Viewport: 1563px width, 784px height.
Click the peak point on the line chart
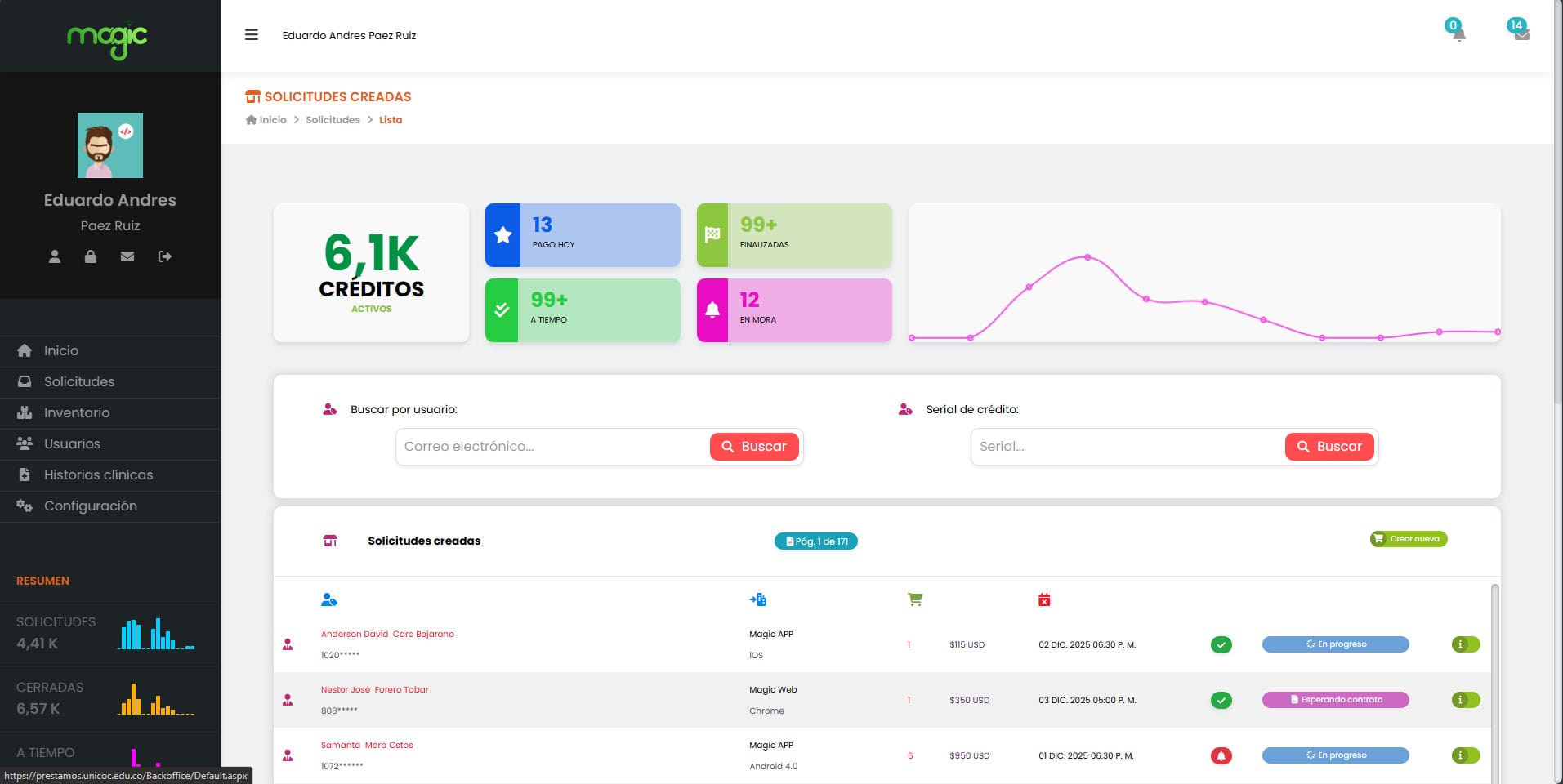point(1087,257)
